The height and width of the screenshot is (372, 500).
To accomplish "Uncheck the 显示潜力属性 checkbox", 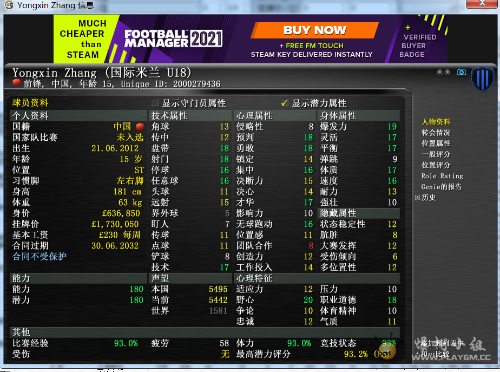I will [x=284, y=103].
